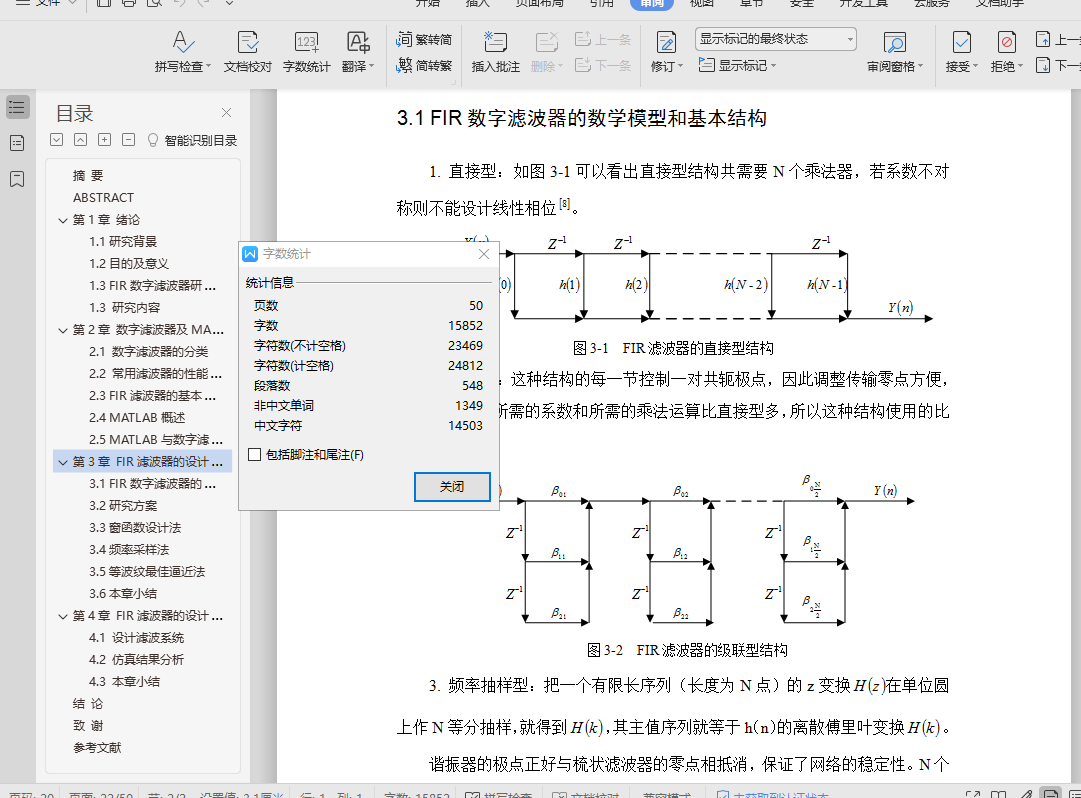
Task: Go to 致 谢 in the outline
Action: coord(88,726)
